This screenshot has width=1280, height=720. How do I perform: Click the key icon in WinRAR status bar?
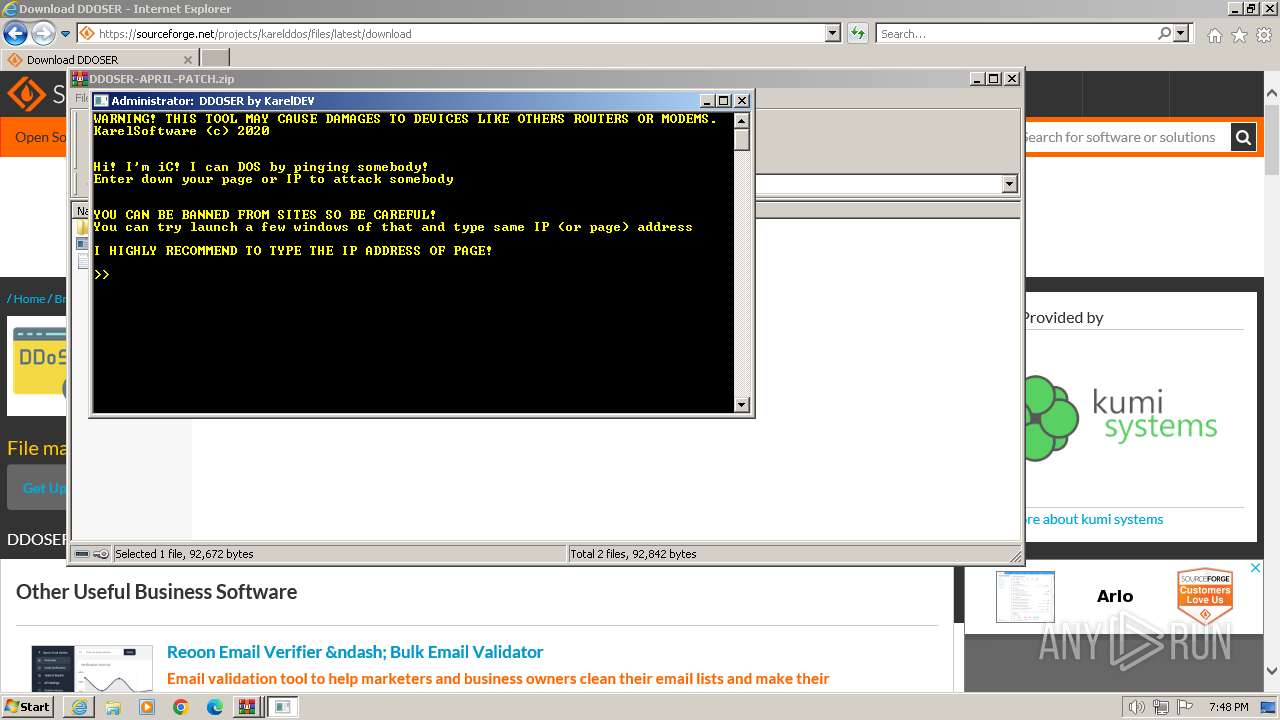101,554
